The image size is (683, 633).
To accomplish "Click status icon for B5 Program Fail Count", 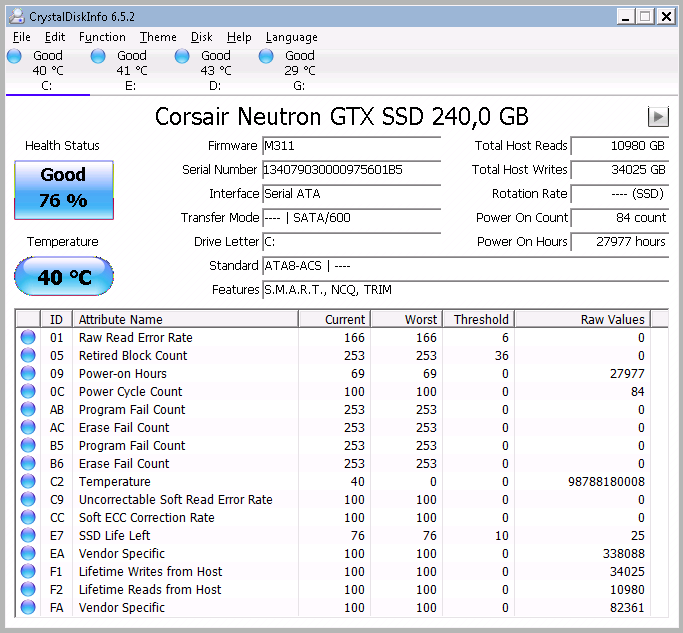I will coord(28,446).
